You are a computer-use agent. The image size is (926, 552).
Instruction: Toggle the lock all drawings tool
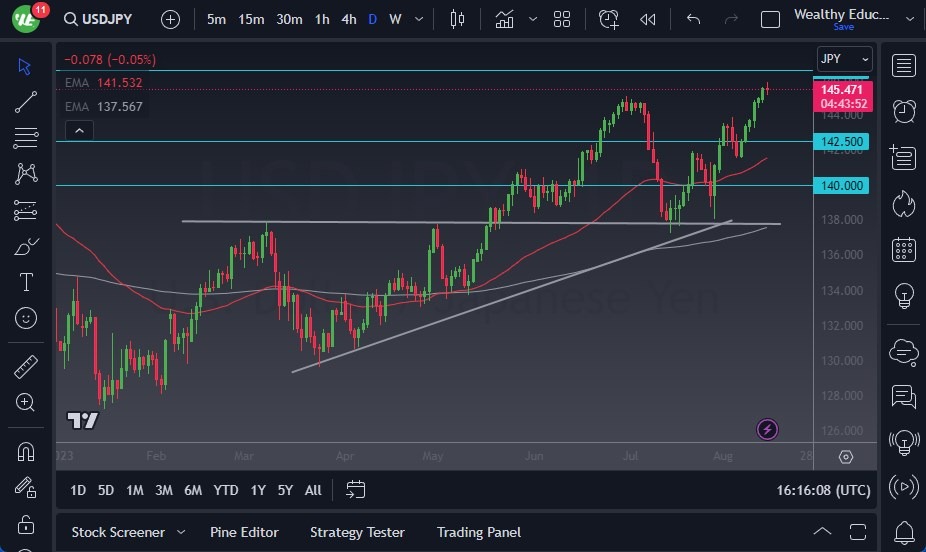tap(27, 524)
